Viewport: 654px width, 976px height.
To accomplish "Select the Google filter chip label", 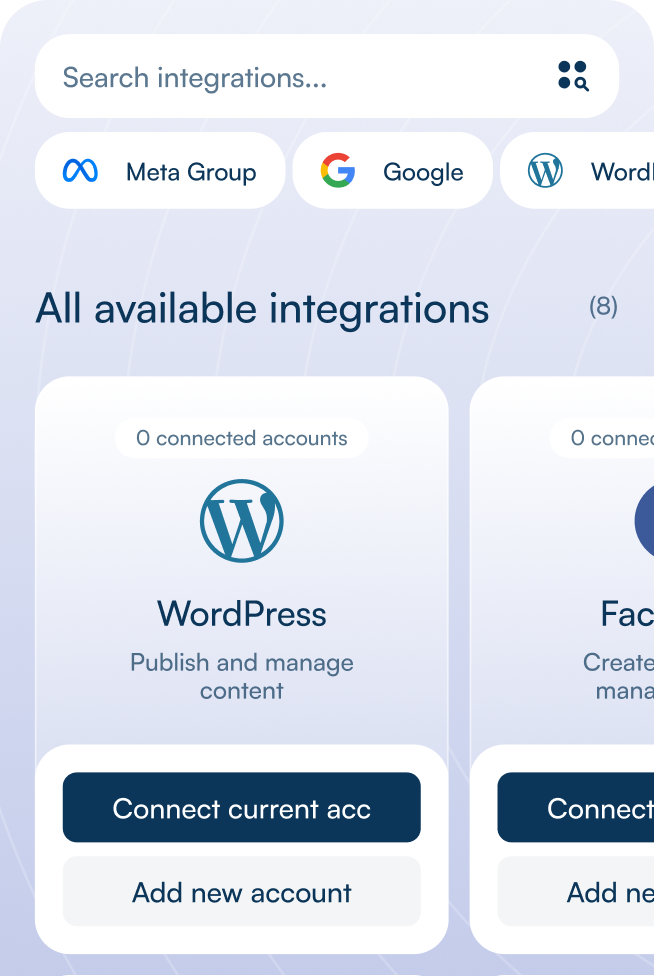I will click(x=423, y=172).
